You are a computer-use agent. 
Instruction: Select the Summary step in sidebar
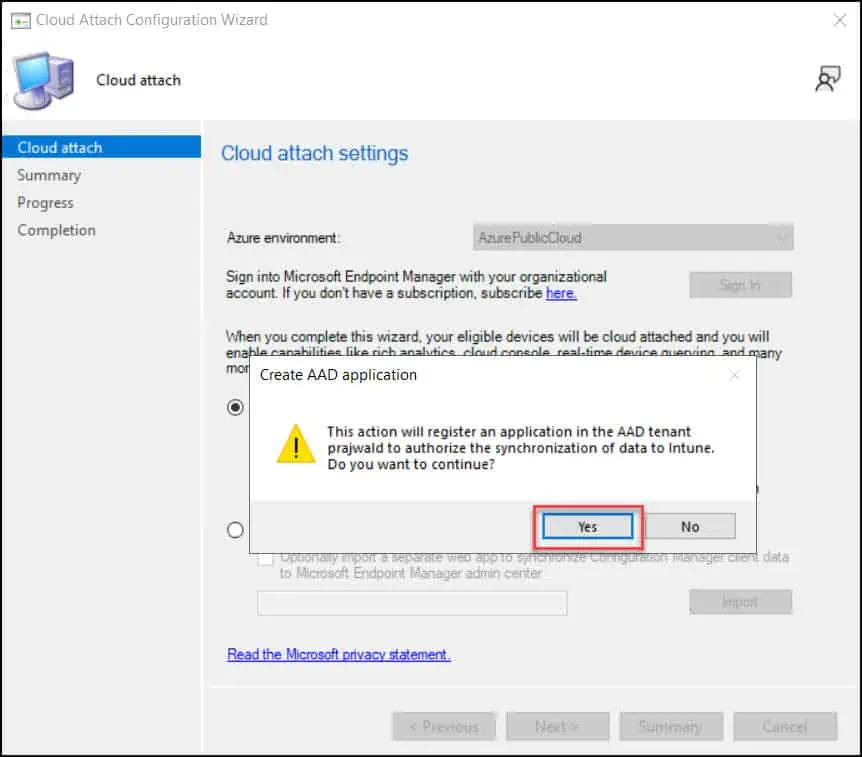(49, 175)
